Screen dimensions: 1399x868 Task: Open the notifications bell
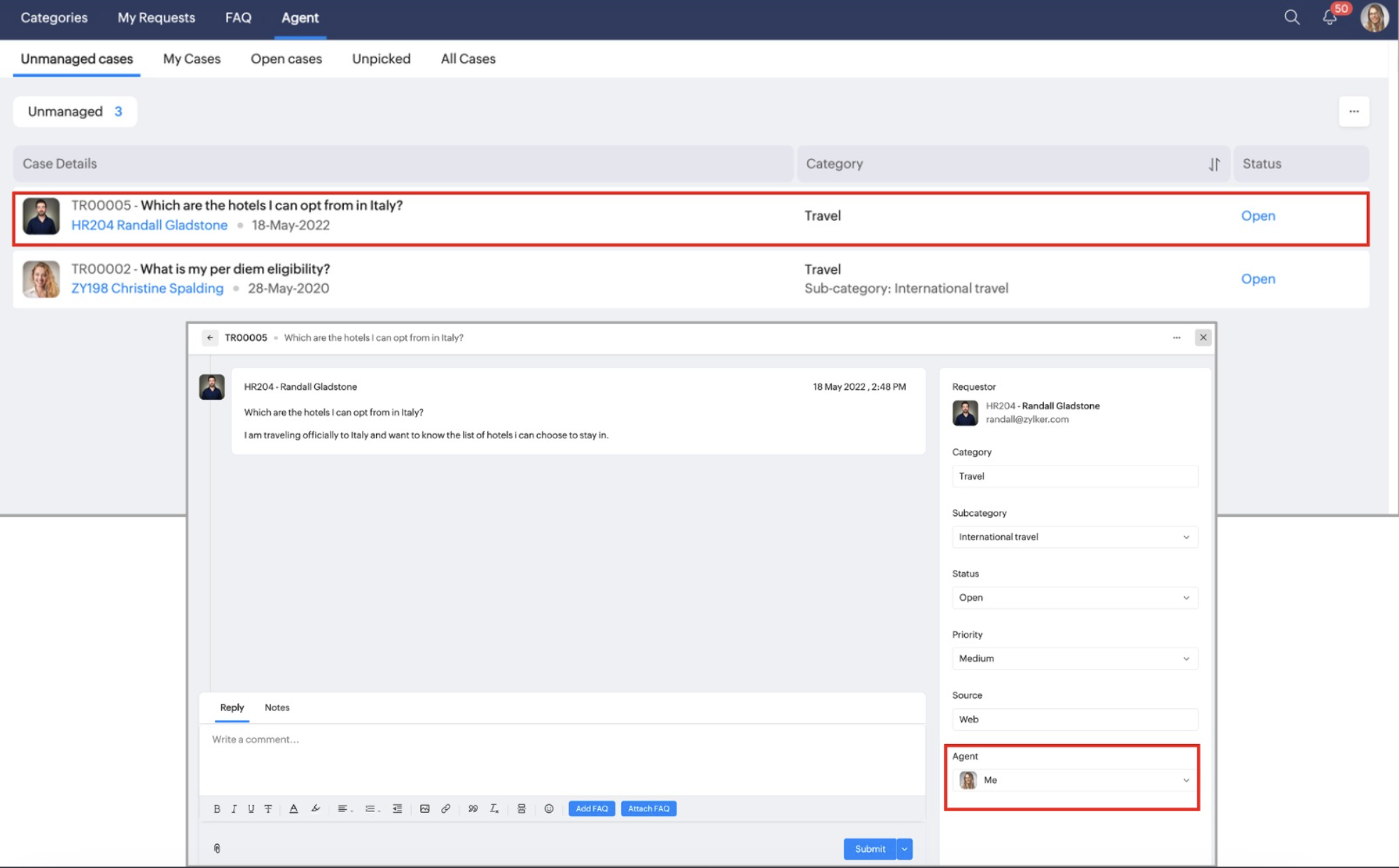(1329, 17)
